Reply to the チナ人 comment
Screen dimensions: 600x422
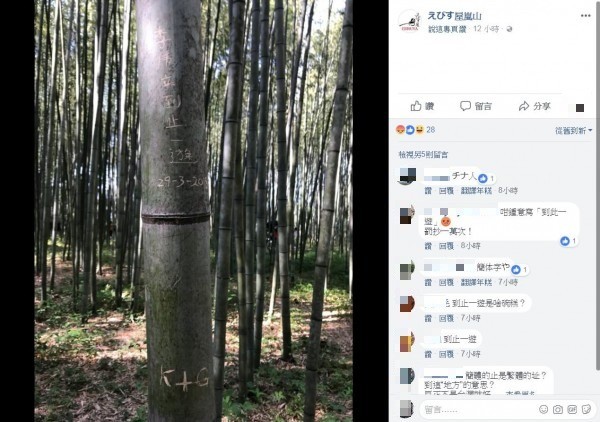446,191
